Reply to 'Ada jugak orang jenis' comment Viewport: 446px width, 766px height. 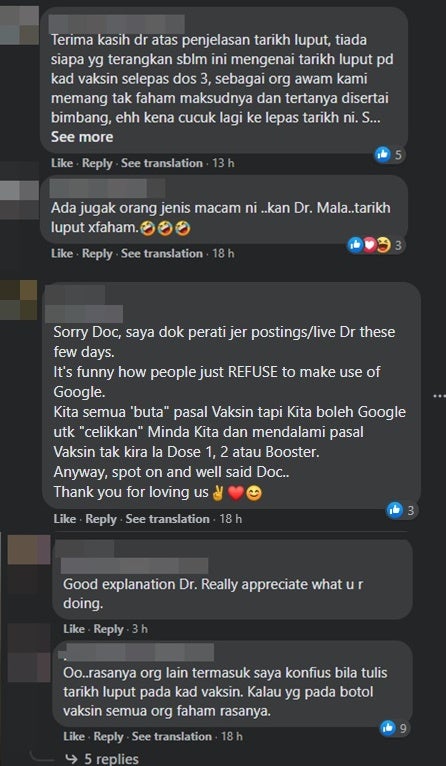(x=97, y=254)
